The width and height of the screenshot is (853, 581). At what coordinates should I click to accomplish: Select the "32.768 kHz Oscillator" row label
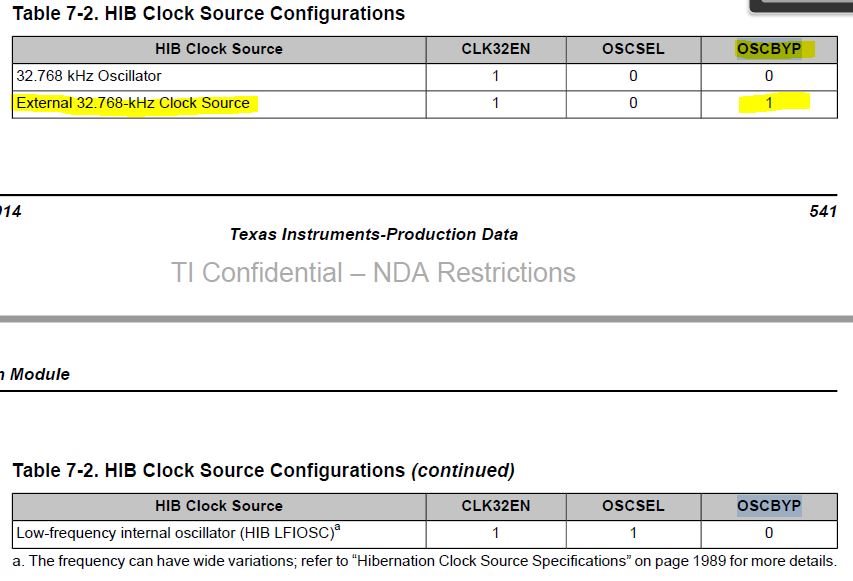coord(89,76)
